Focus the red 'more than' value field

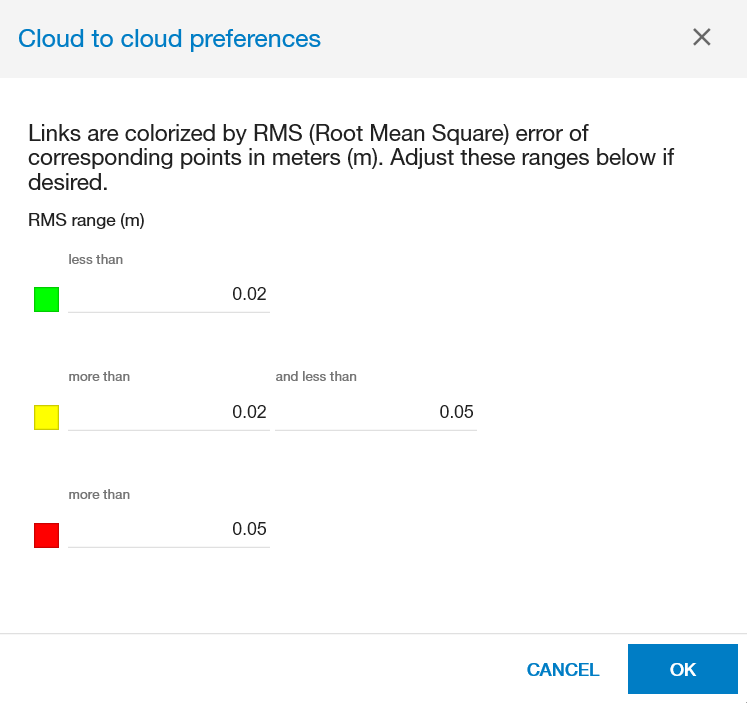click(x=168, y=530)
